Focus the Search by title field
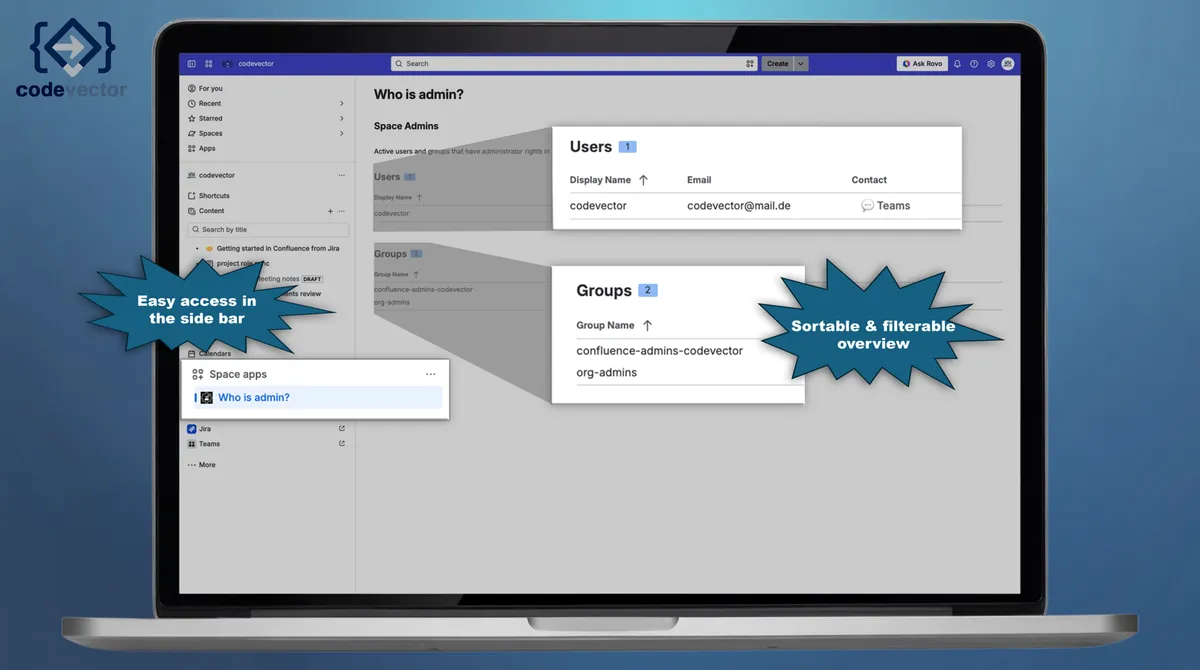Screen dimensions: 1200x670 [267, 229]
